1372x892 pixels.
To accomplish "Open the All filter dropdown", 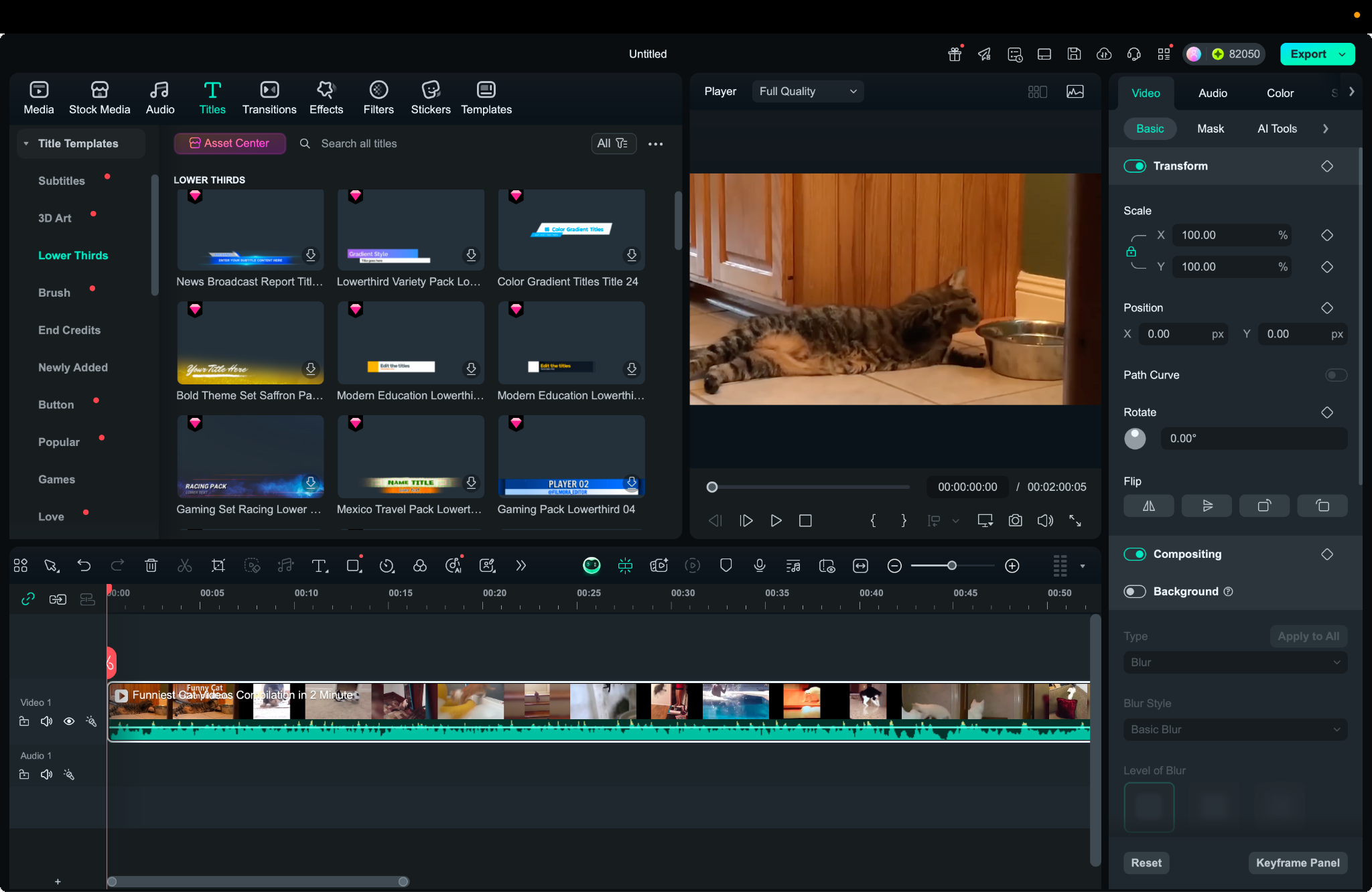I will [x=613, y=143].
